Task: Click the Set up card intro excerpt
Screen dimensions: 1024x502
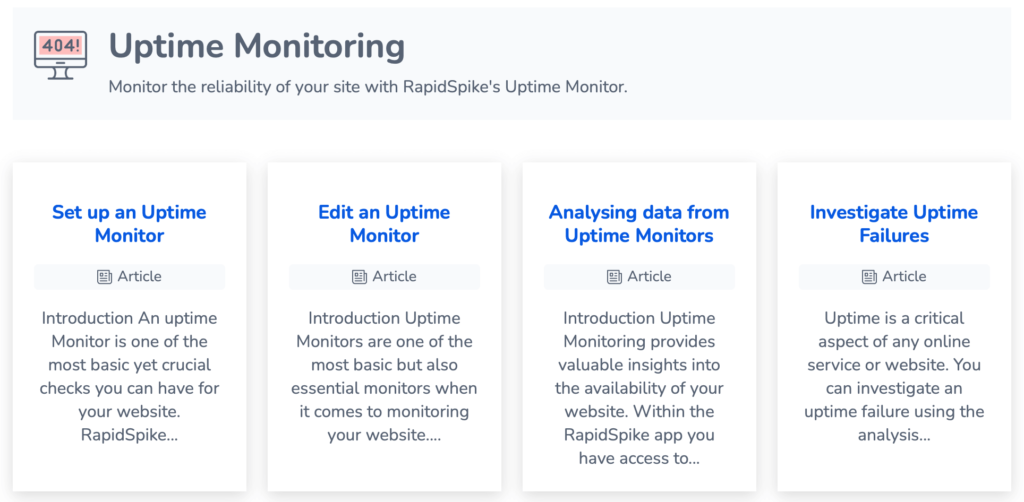Action: 129,376
